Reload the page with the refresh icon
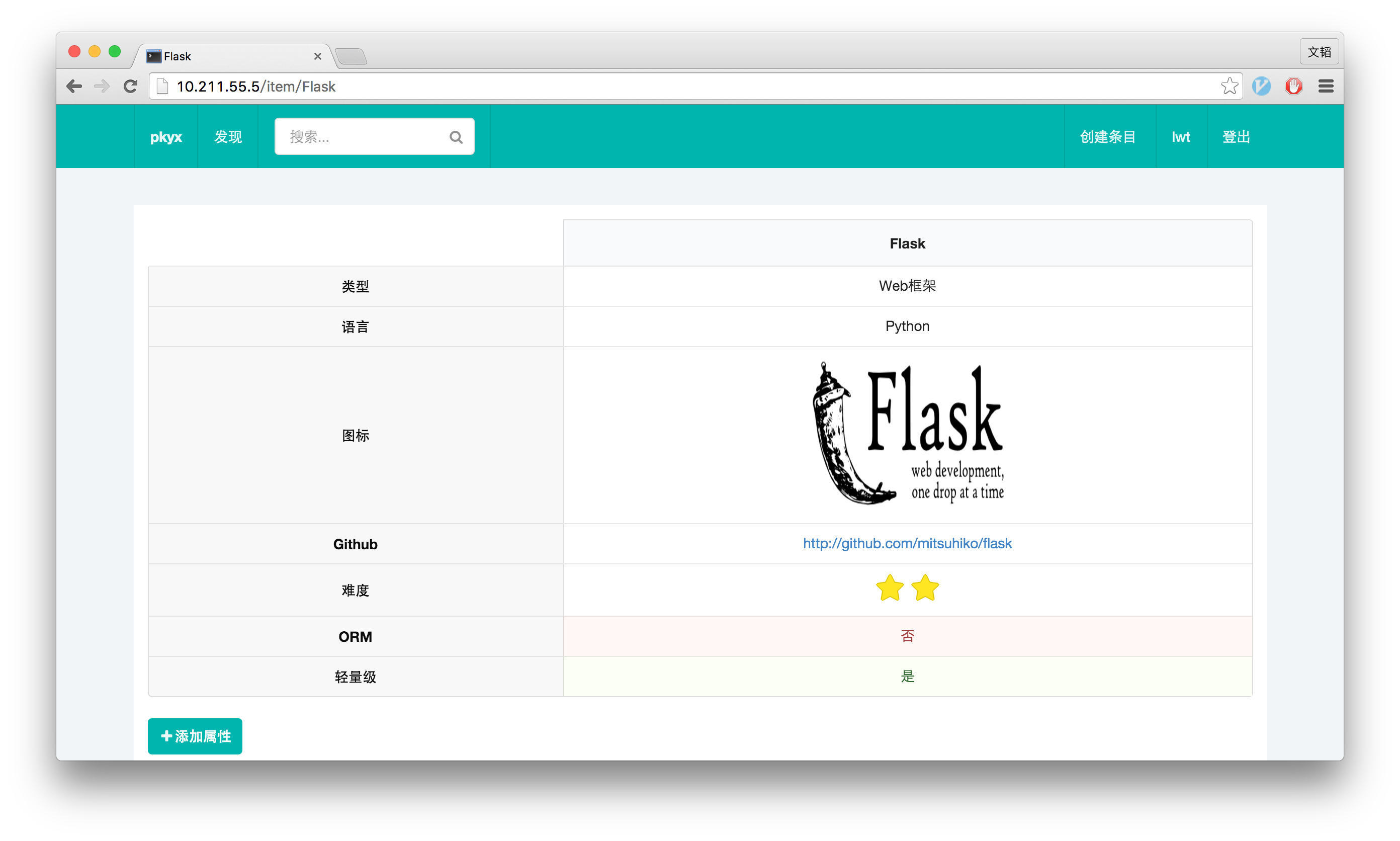 pyautogui.click(x=130, y=86)
